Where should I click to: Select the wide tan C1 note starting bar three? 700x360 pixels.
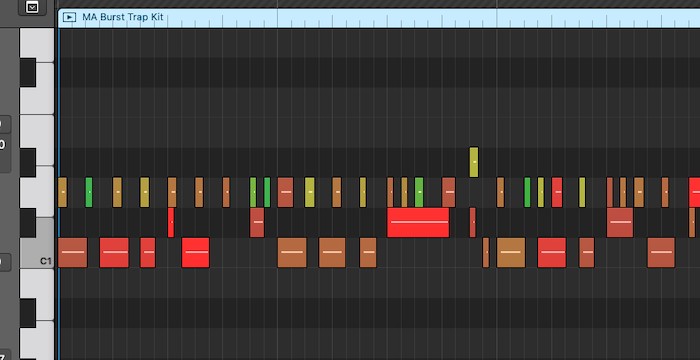pos(511,252)
